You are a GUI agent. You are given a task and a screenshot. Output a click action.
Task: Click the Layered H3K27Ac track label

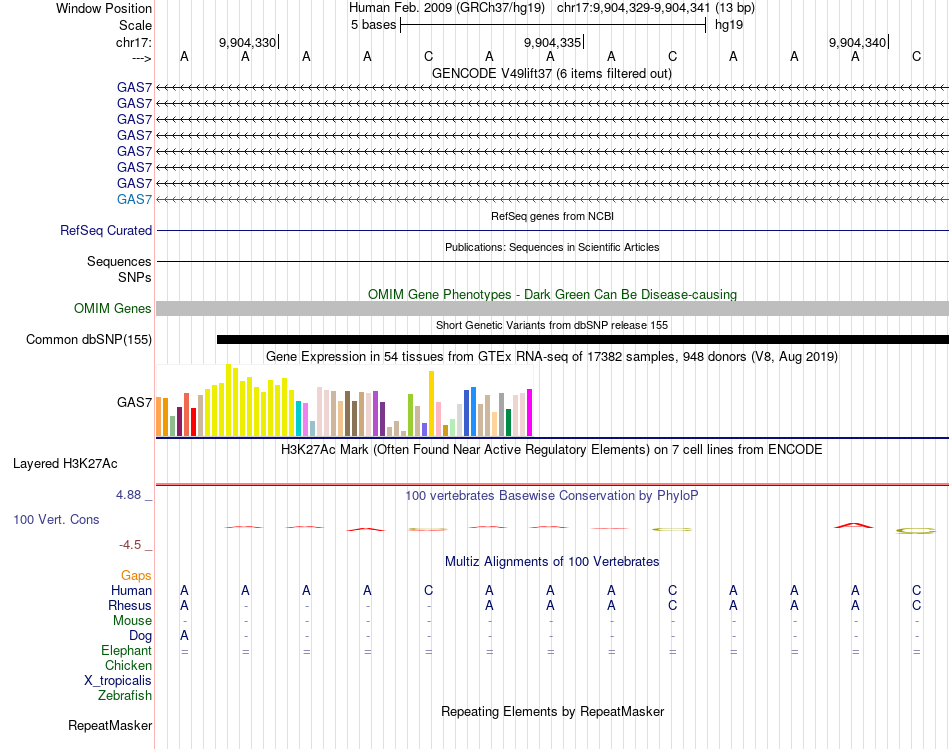pos(65,464)
